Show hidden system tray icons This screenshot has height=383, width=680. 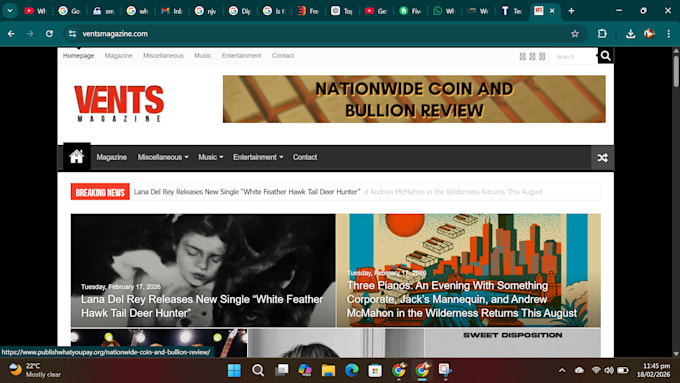click(x=562, y=370)
